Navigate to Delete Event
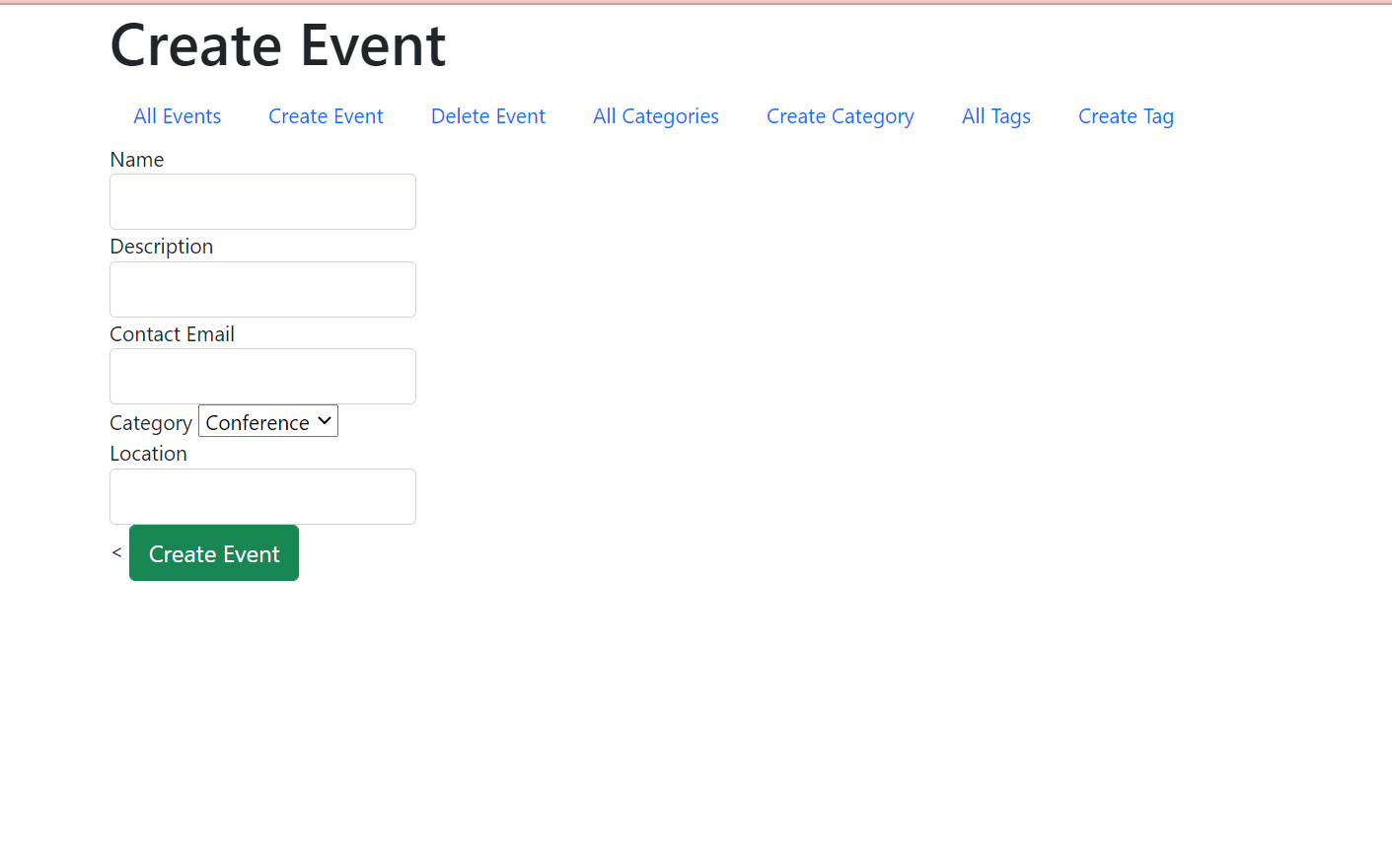The height and width of the screenshot is (868, 1392). pyautogui.click(x=487, y=115)
